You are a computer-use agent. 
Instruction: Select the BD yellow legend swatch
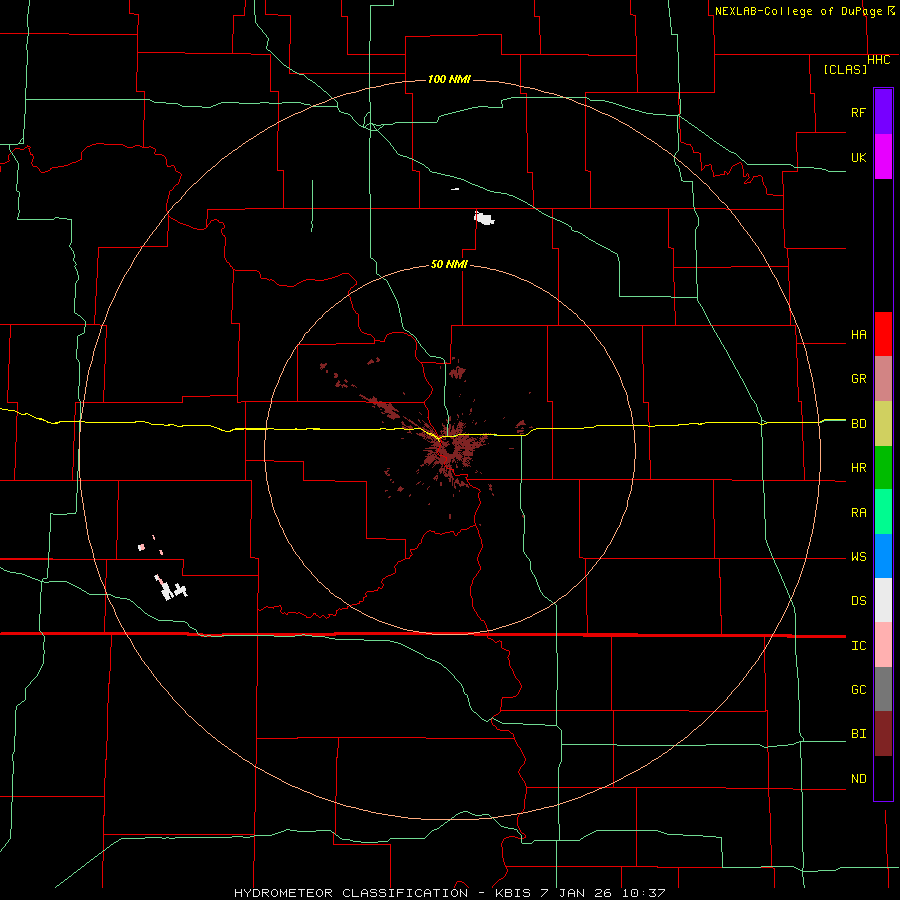pyautogui.click(x=883, y=424)
